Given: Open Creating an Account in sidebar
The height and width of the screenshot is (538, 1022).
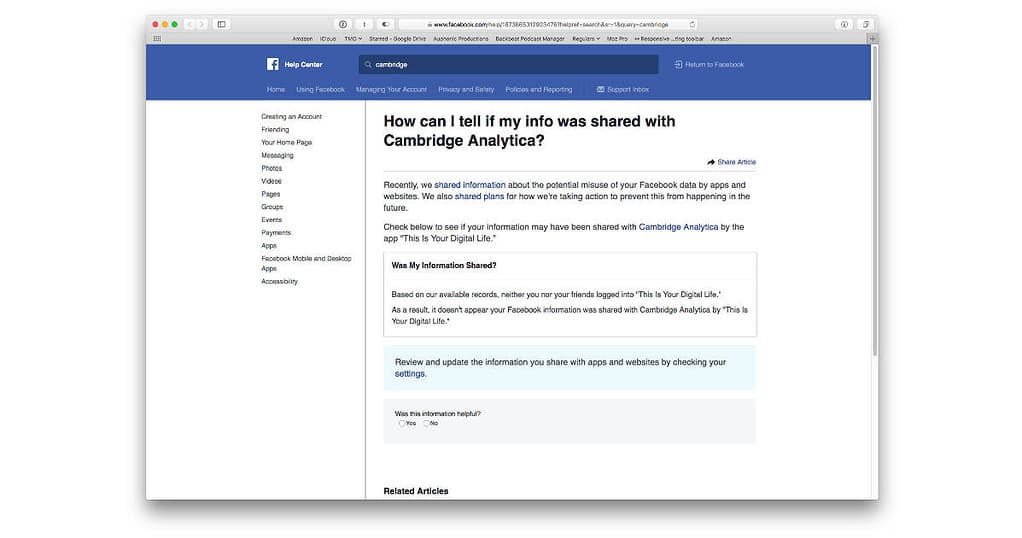Looking at the screenshot, I should coord(291,117).
